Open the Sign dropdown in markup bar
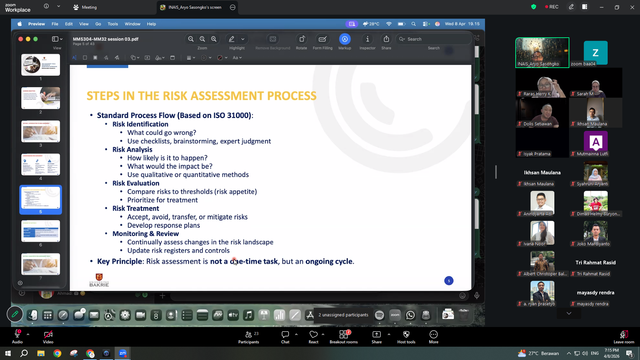The height and width of the screenshot is (360, 640). coord(160,58)
